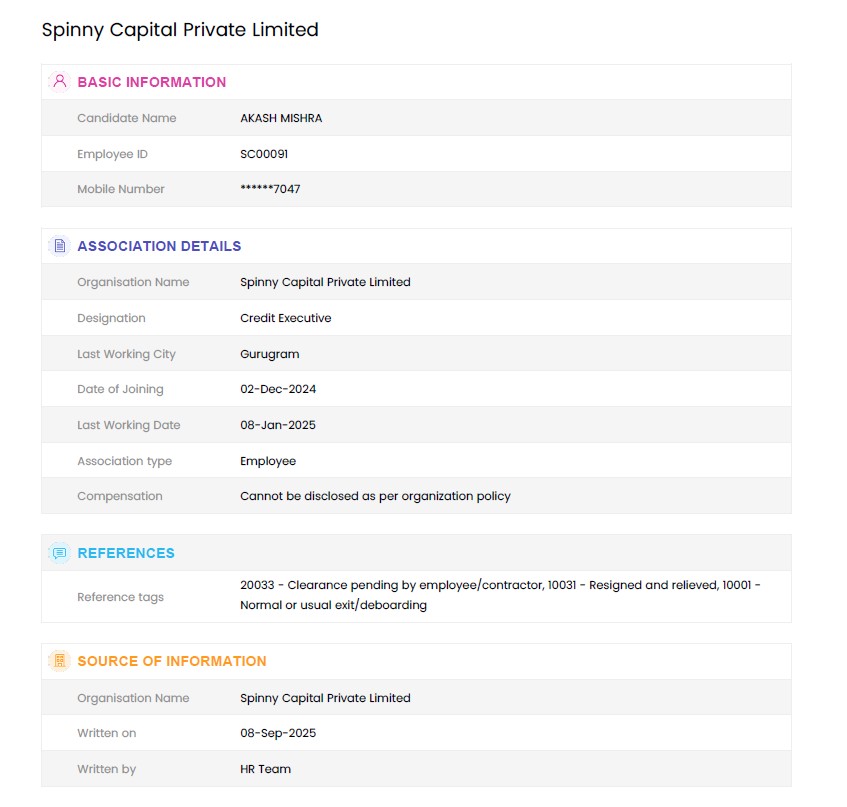Select the References section heading
The image size is (847, 807).
click(x=126, y=553)
